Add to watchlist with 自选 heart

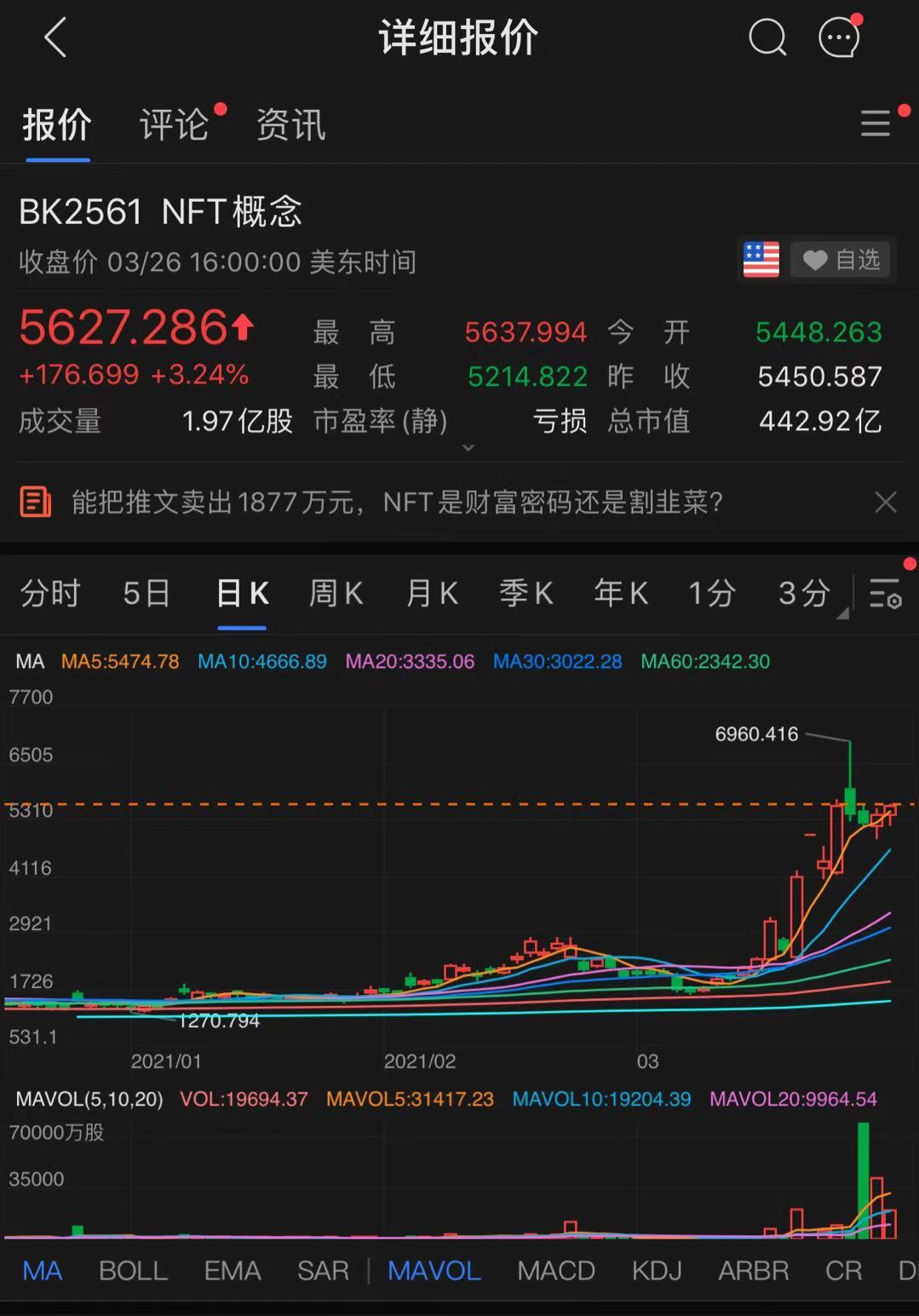click(x=841, y=259)
